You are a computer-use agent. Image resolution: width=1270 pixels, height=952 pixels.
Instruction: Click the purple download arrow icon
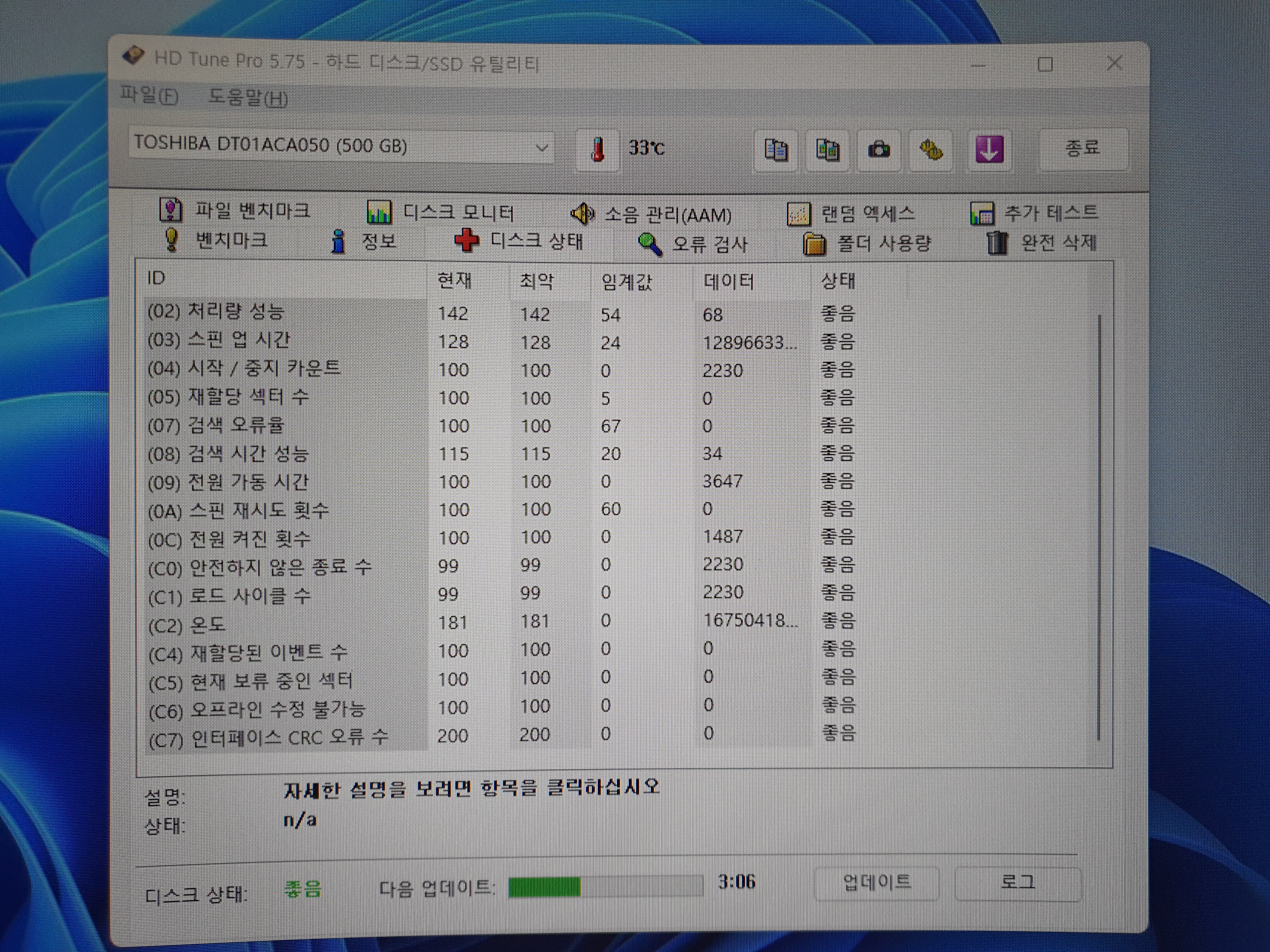[x=989, y=149]
